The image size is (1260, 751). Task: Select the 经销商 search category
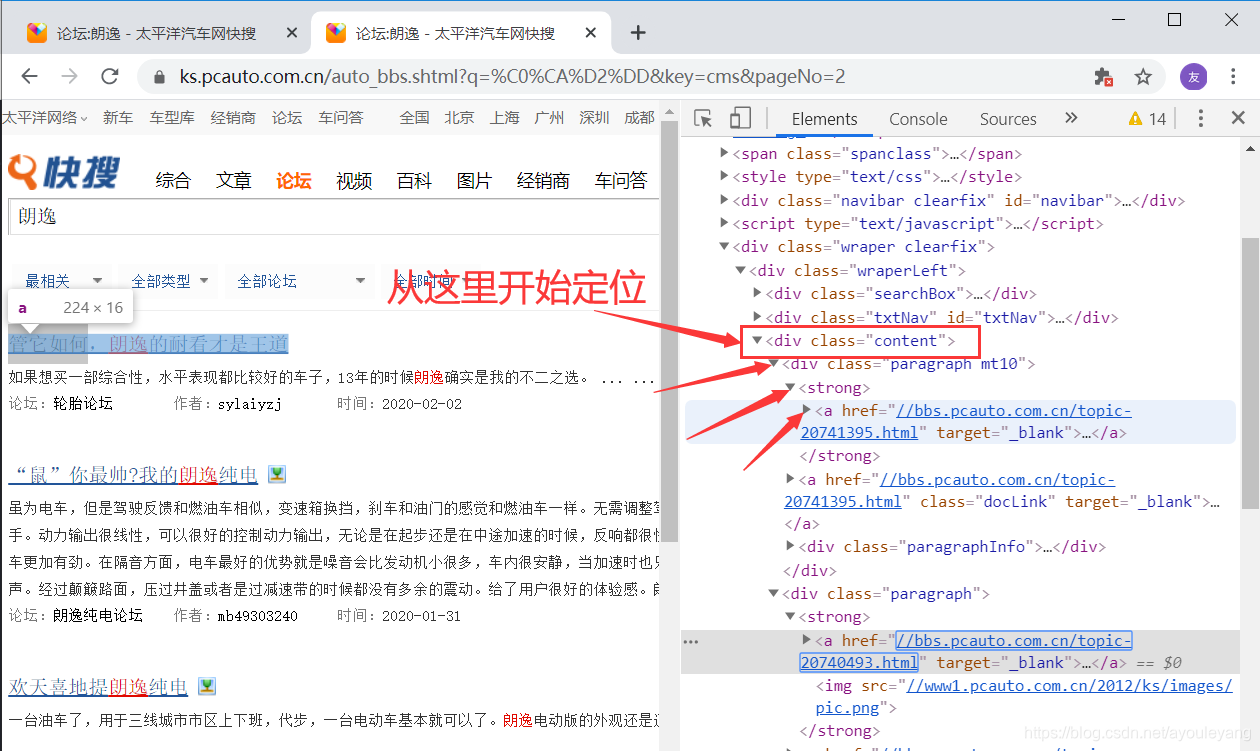coord(543,180)
